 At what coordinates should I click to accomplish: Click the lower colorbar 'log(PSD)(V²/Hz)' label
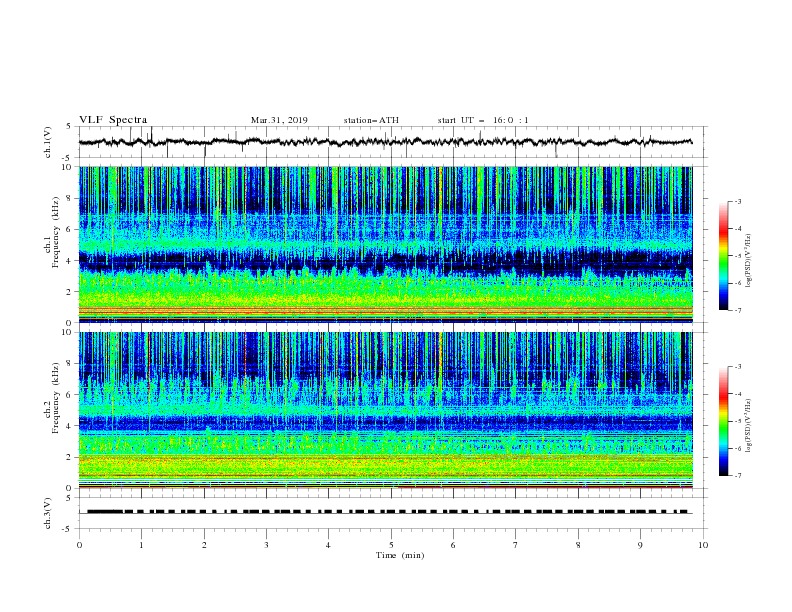click(749, 426)
